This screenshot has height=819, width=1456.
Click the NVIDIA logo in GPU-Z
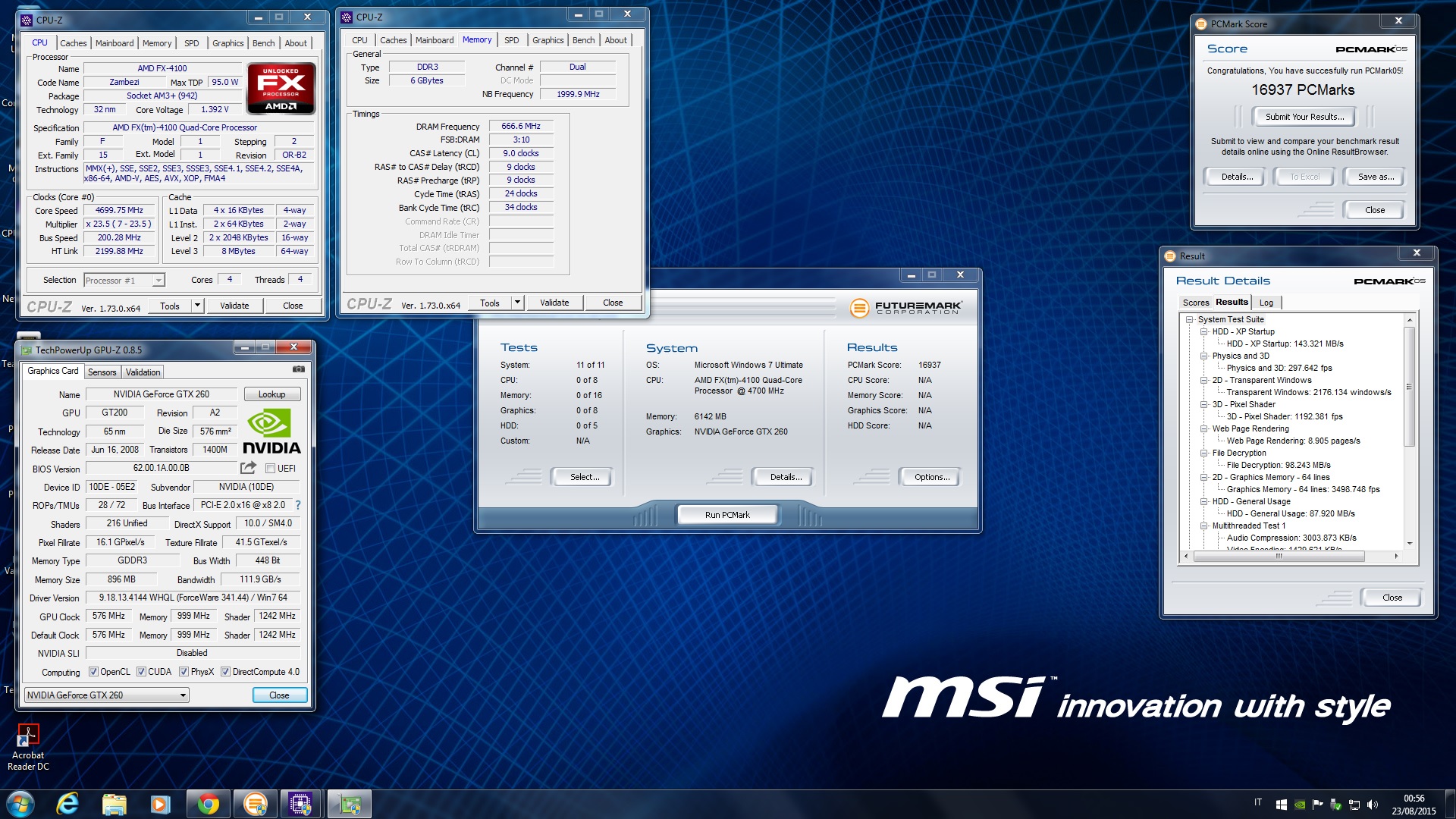271,431
